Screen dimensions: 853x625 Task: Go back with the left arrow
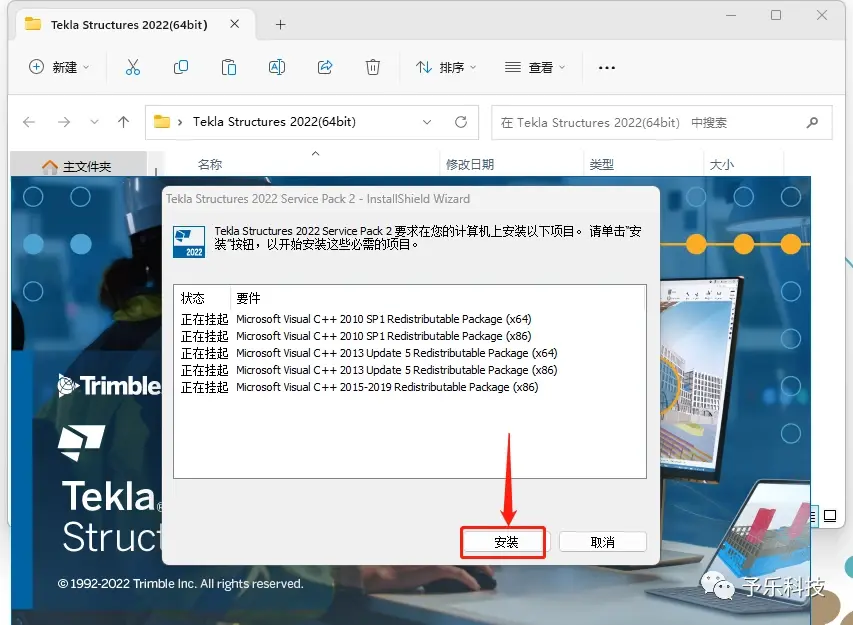[29, 122]
